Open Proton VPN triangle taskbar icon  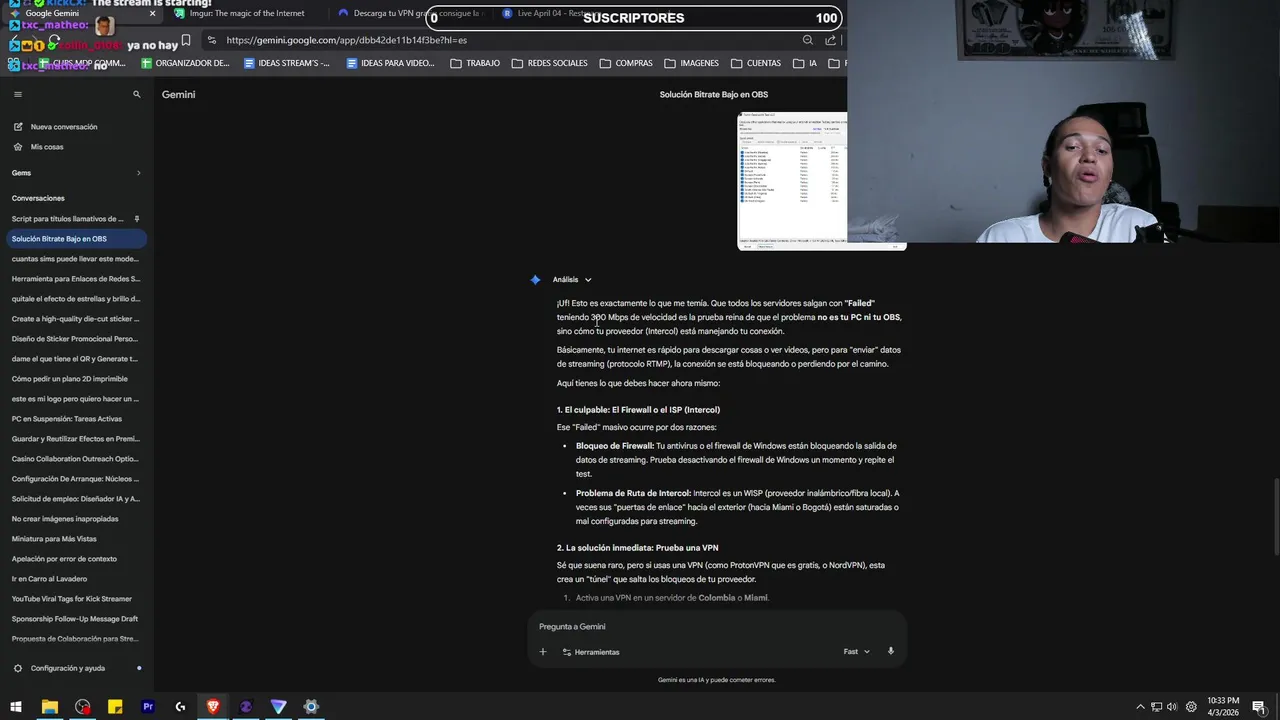click(279, 707)
